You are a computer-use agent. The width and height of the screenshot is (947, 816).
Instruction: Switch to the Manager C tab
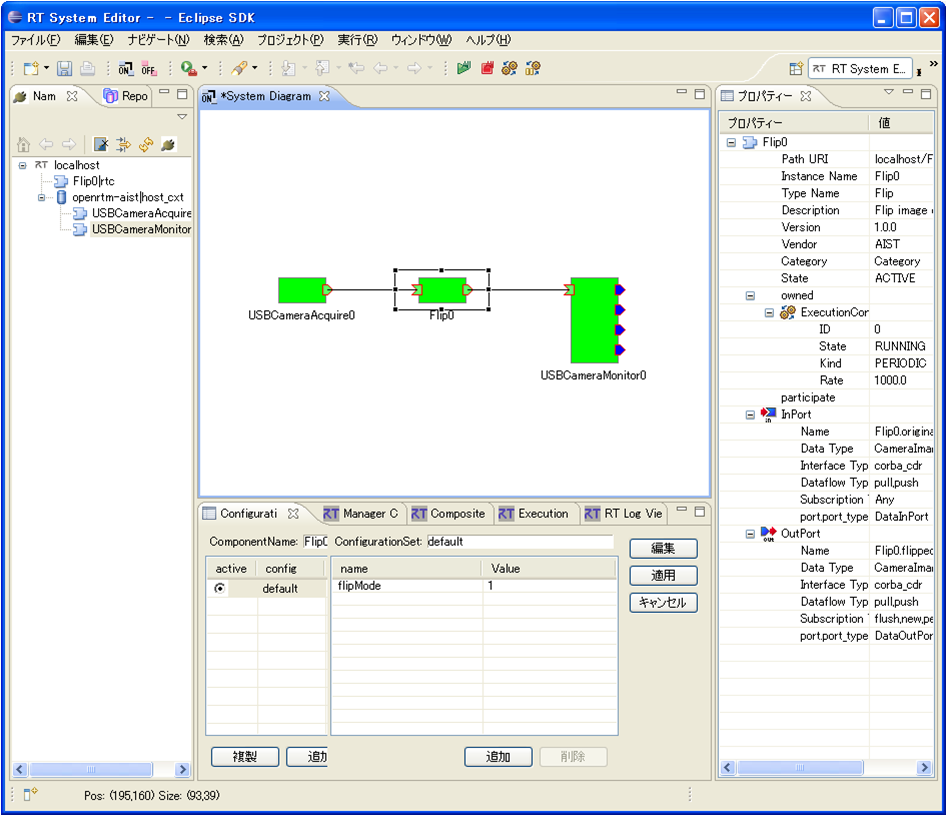(361, 513)
